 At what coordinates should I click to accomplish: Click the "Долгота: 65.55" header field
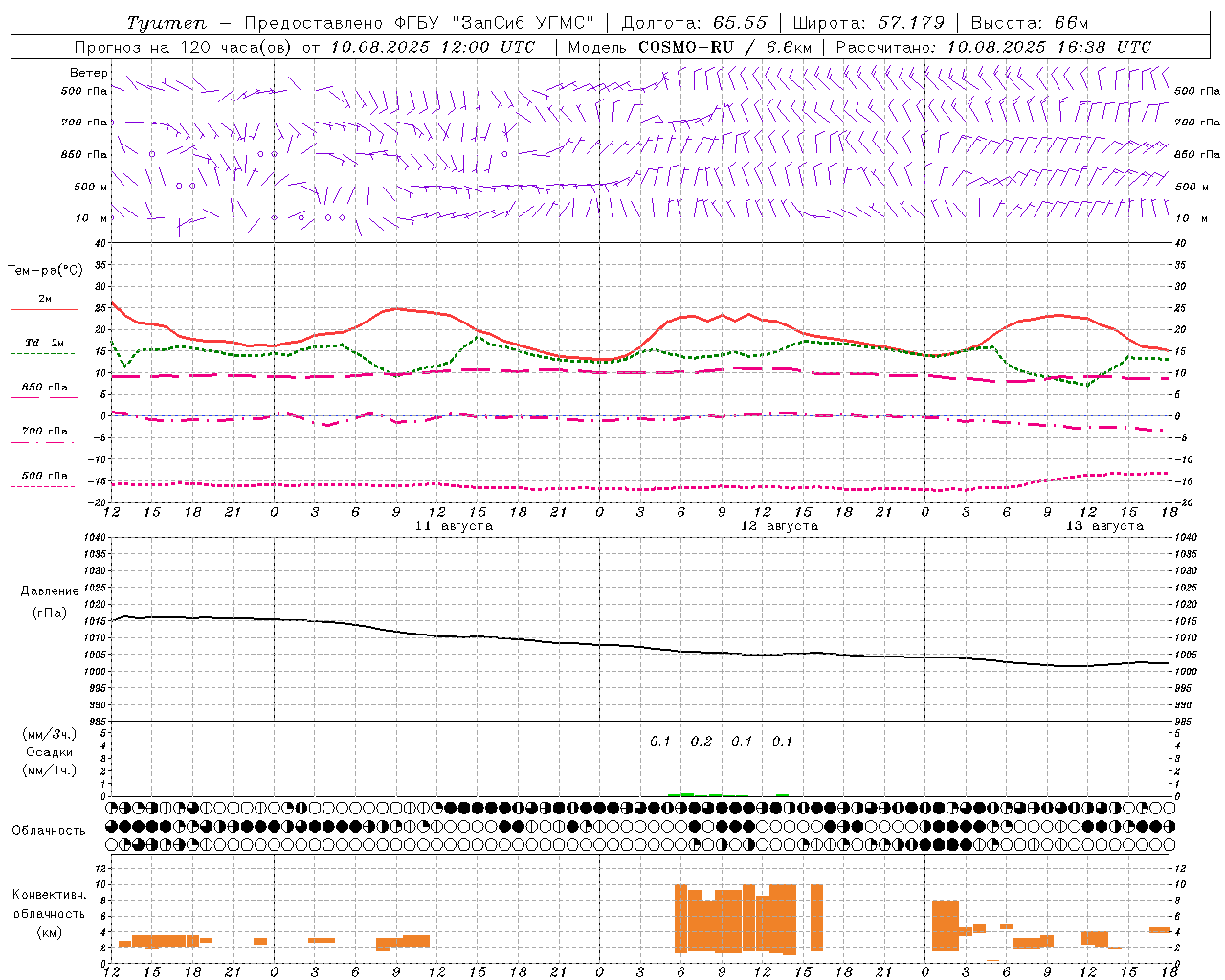(x=694, y=23)
